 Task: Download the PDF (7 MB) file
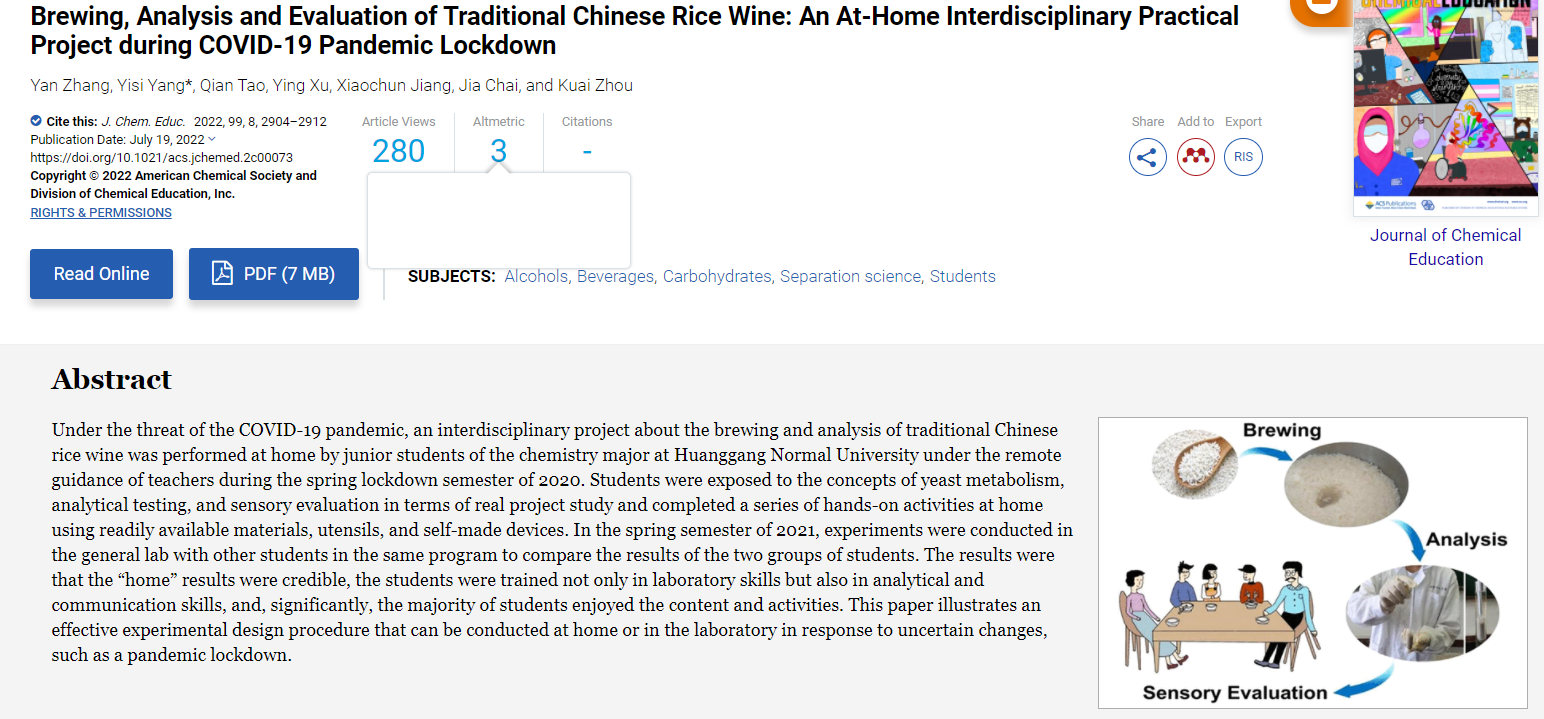(x=274, y=274)
